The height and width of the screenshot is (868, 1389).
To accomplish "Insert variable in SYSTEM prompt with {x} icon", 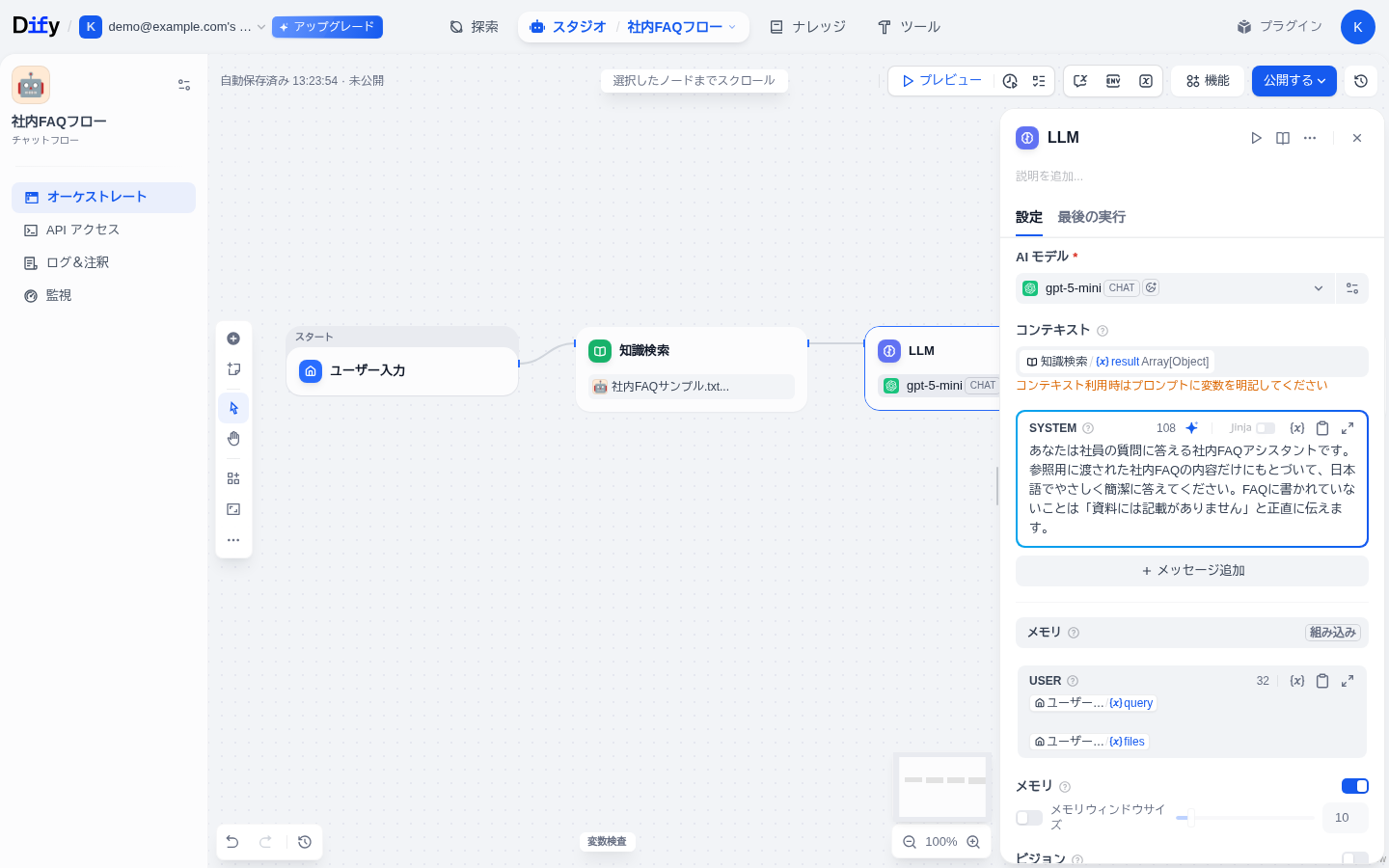I will [1297, 428].
